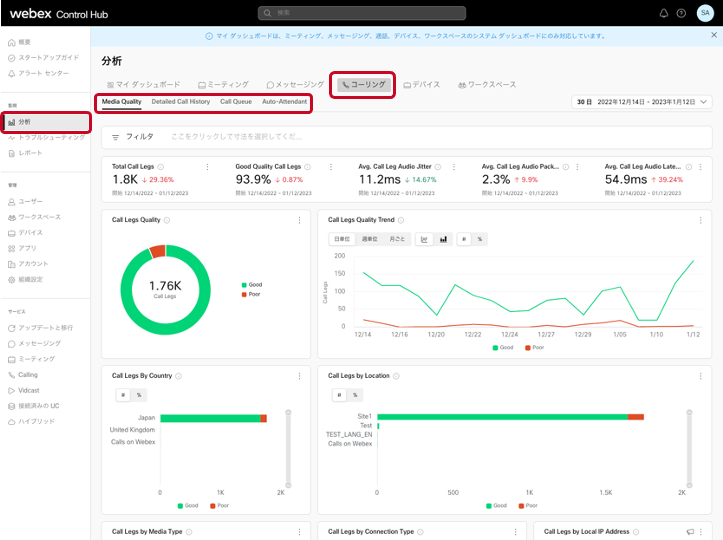Open sidebar メッセージング service item
The height and width of the screenshot is (540, 723).
[x=35, y=344]
